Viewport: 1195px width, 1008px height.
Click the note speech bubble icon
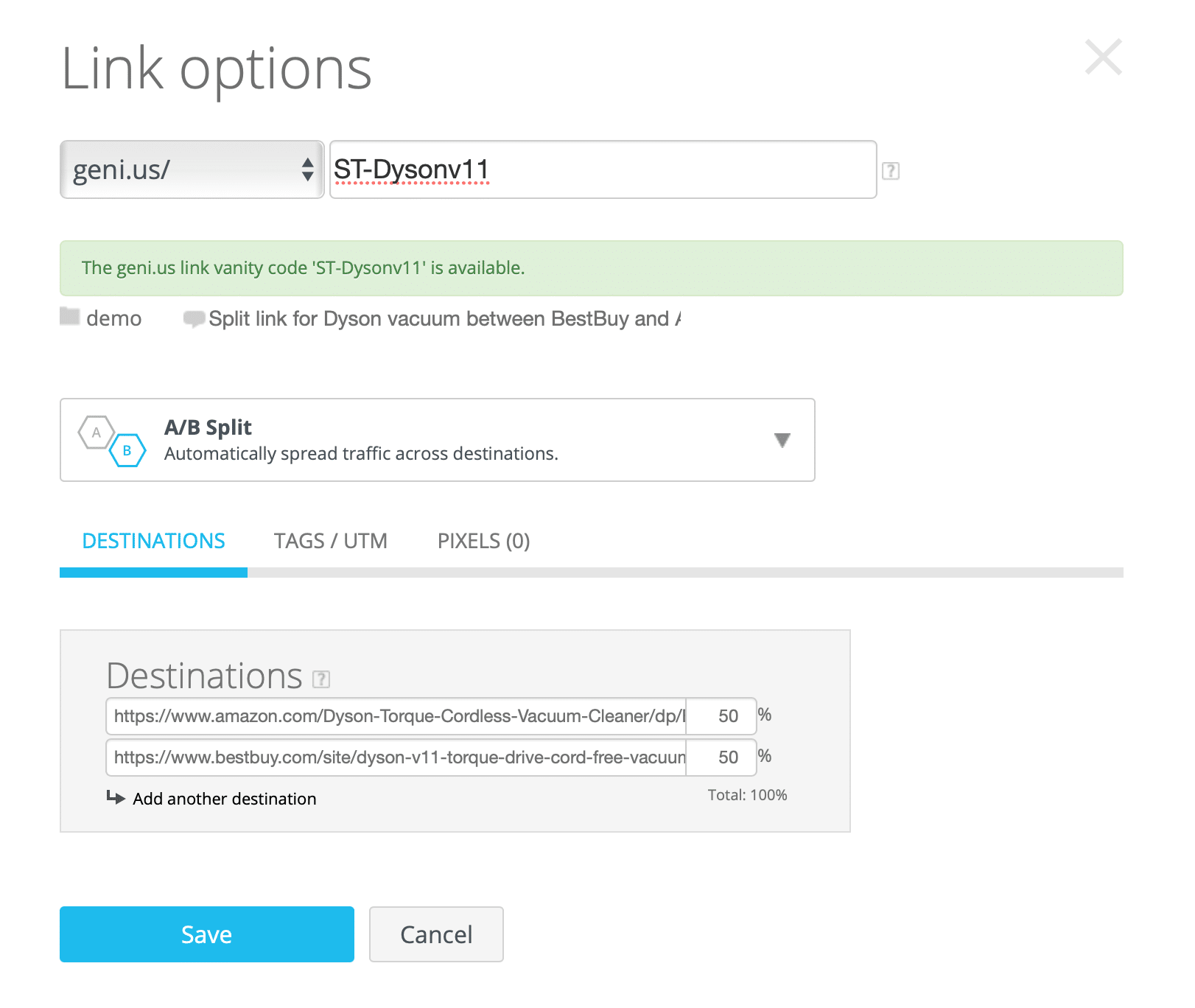tap(194, 318)
